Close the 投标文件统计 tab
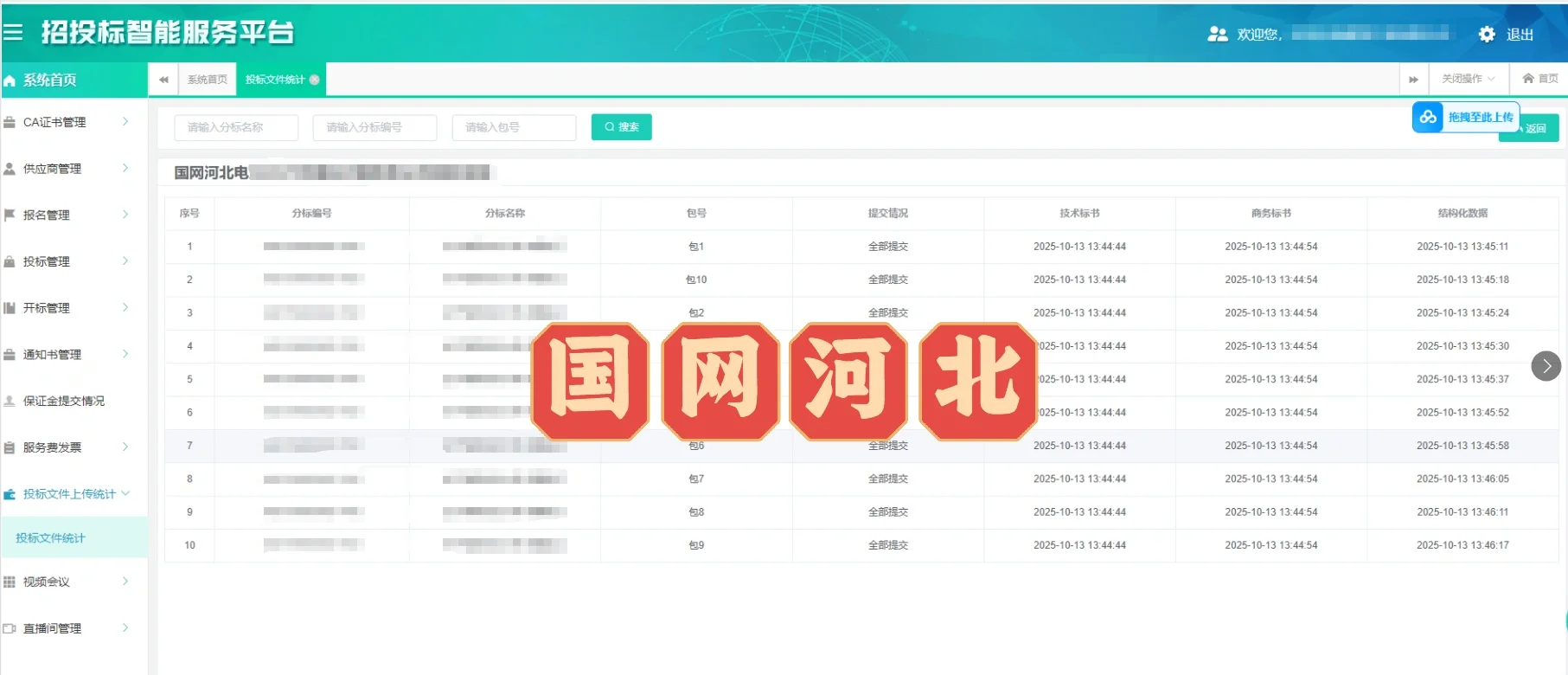This screenshot has width=1568, height=675. [315, 80]
